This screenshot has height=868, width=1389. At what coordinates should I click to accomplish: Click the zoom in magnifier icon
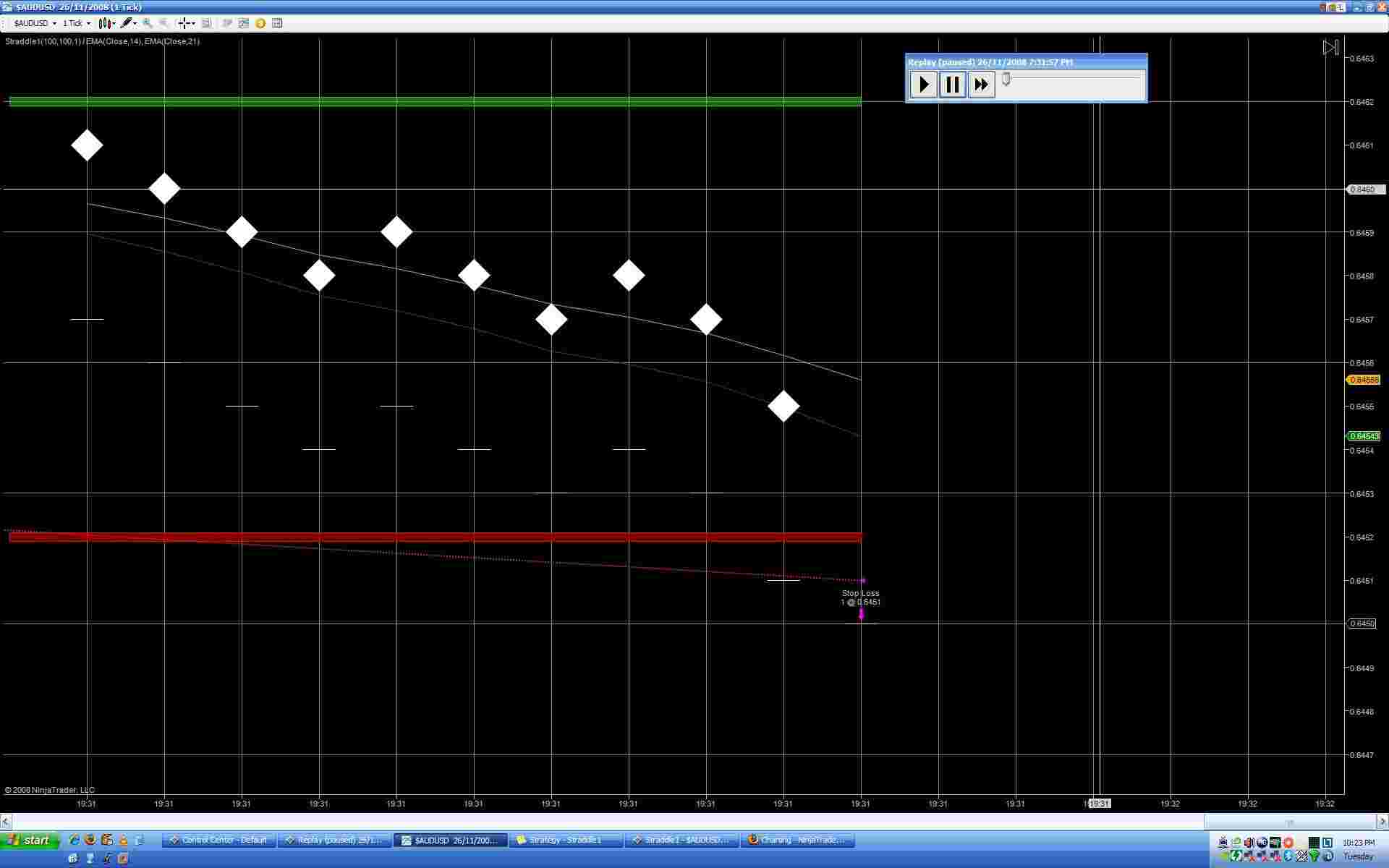click(x=148, y=23)
